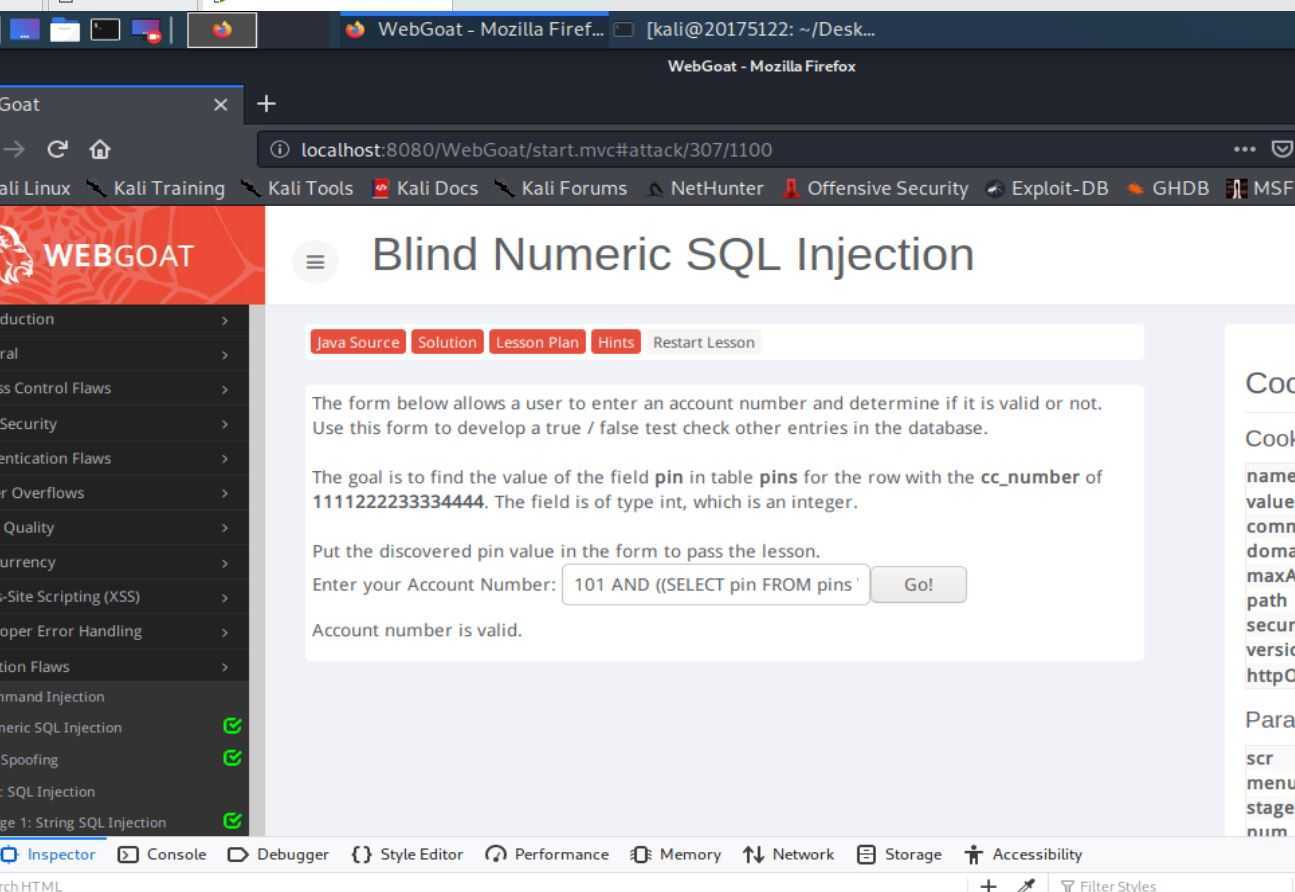Expand the Access Control Flaws menu chevron
This screenshot has width=1295, height=892.
[x=225, y=389]
